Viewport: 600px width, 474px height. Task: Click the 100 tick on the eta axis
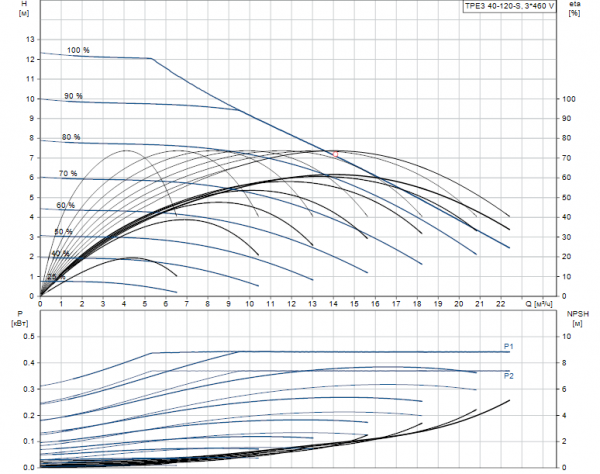(569, 99)
